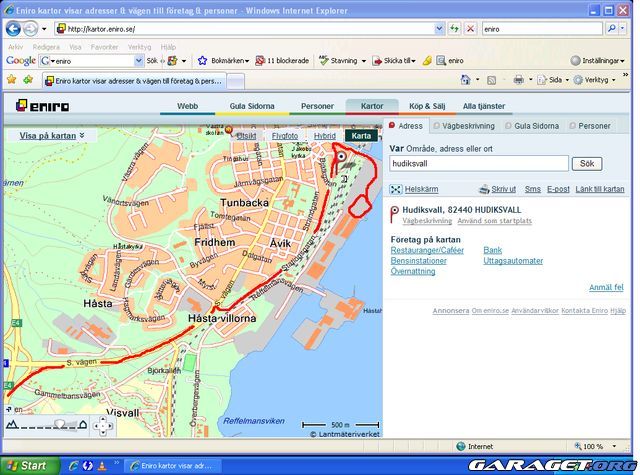Select the Gula Sidorna top navigation tab
The width and height of the screenshot is (640, 475).
click(x=252, y=105)
